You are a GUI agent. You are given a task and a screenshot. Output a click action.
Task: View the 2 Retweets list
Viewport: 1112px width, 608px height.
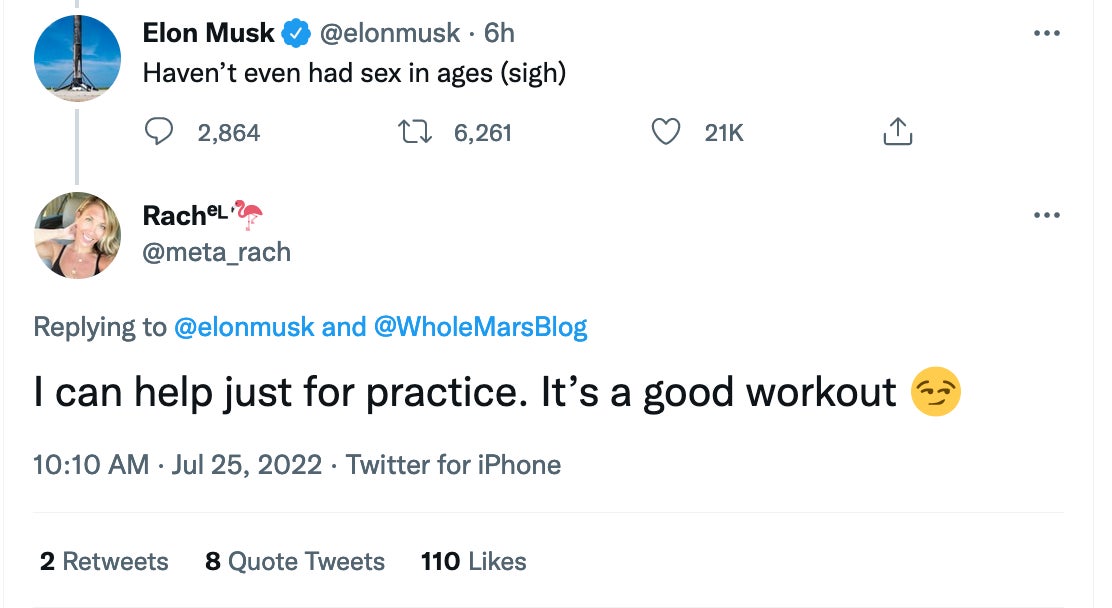tap(104, 561)
